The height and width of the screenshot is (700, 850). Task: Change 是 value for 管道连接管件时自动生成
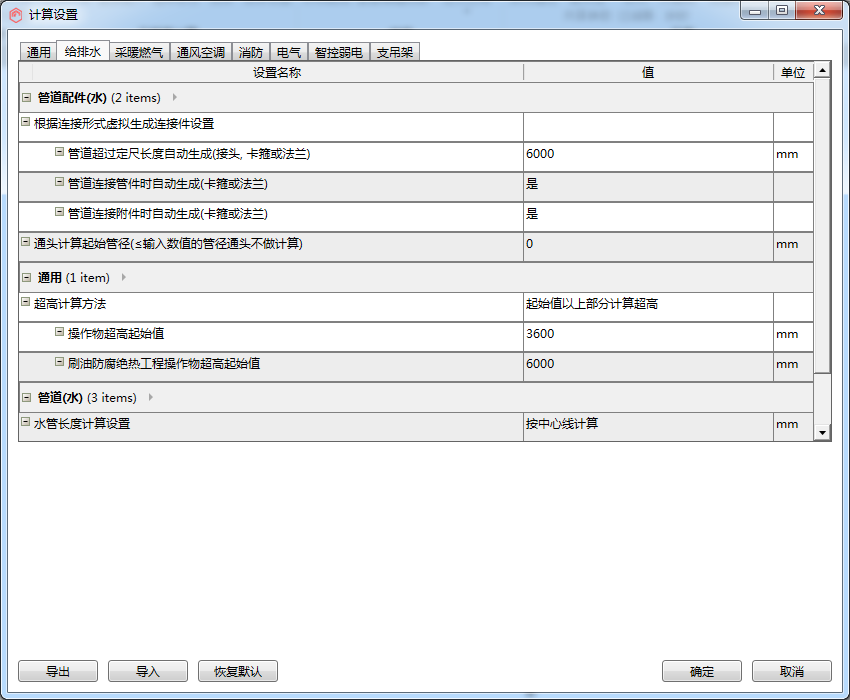click(648, 187)
